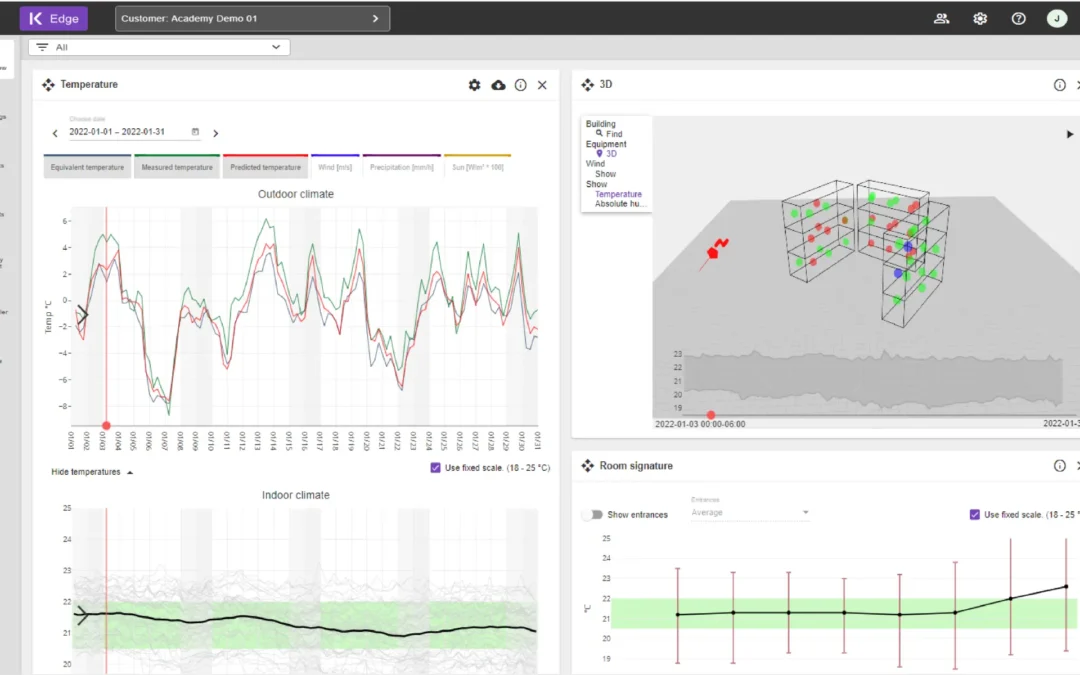Uncheck fixed scale checkbox under Outdoor climate
The height and width of the screenshot is (675, 1080).
(x=435, y=467)
